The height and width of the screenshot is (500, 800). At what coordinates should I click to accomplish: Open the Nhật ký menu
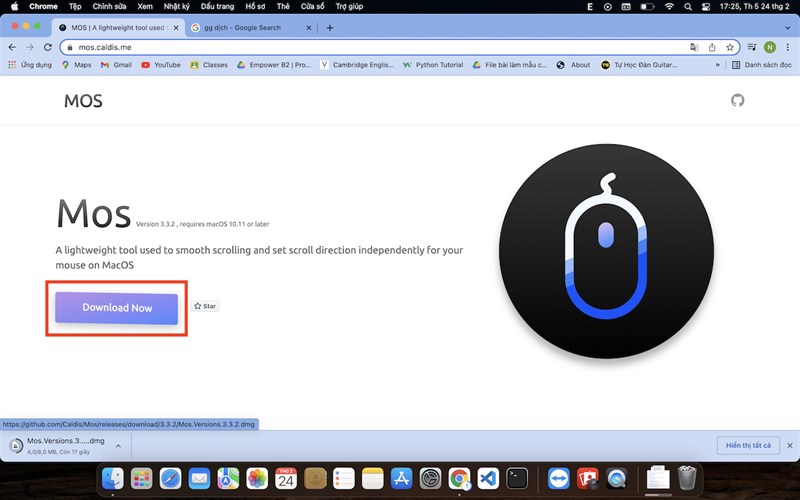[177, 7]
